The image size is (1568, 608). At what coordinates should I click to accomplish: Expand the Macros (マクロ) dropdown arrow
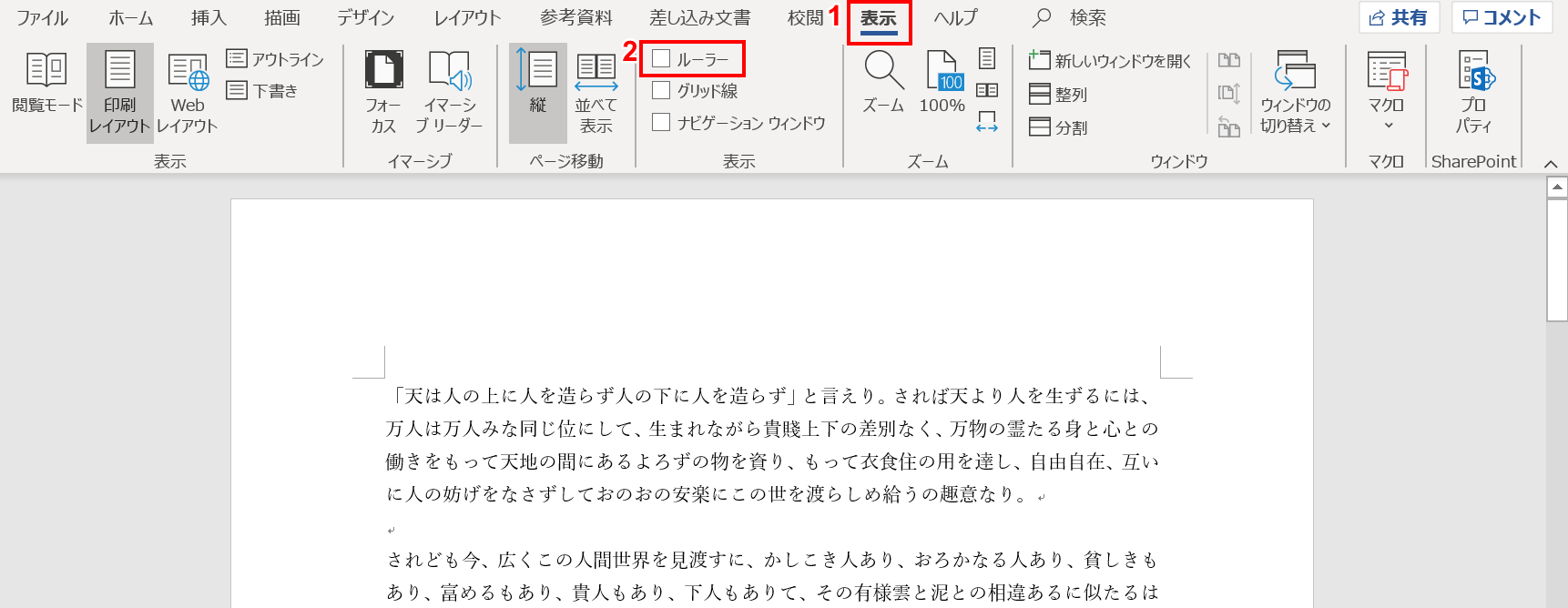(x=1389, y=126)
